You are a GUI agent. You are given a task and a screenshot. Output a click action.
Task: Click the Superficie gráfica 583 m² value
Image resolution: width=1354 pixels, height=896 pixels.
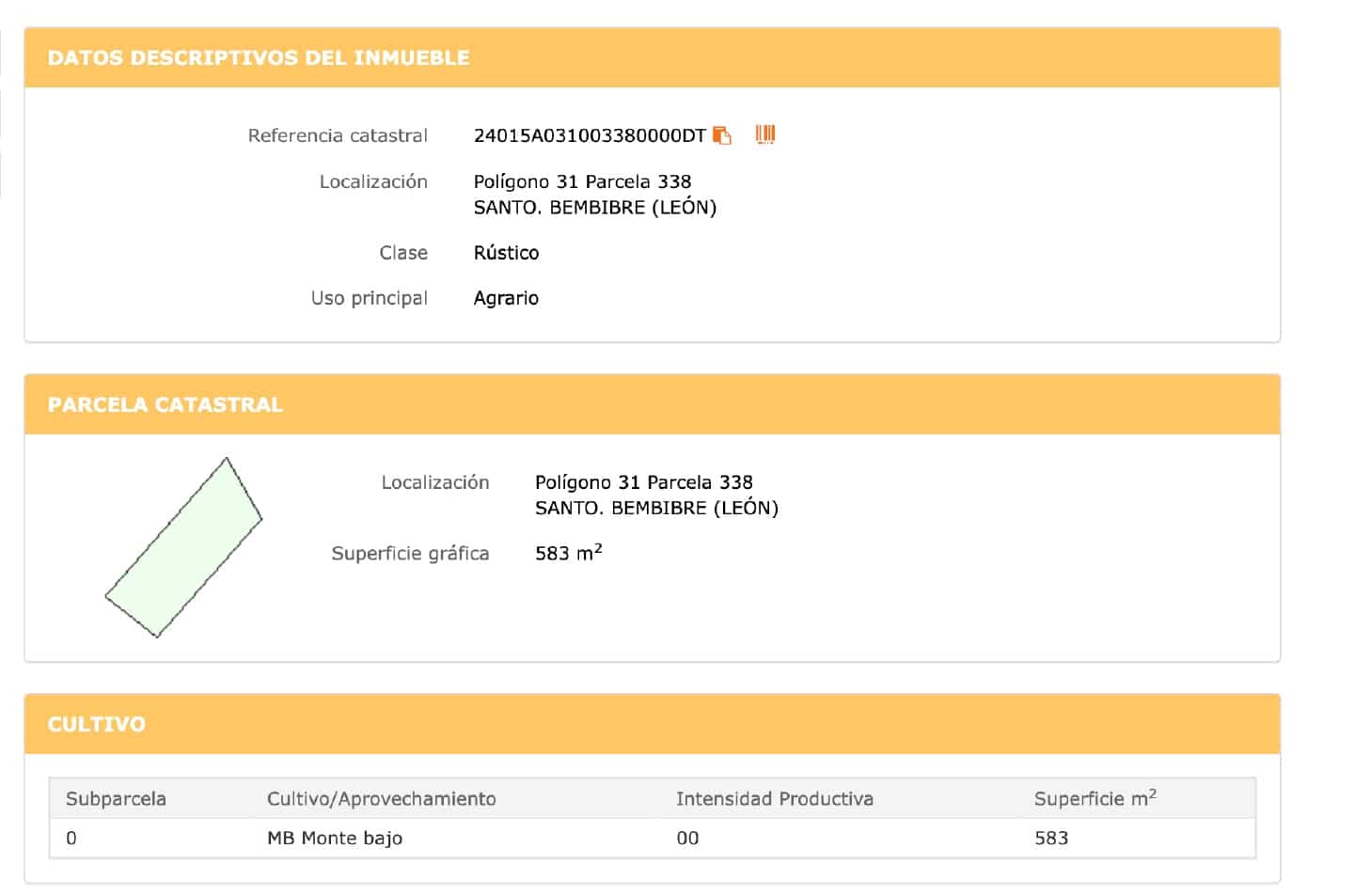point(568,553)
